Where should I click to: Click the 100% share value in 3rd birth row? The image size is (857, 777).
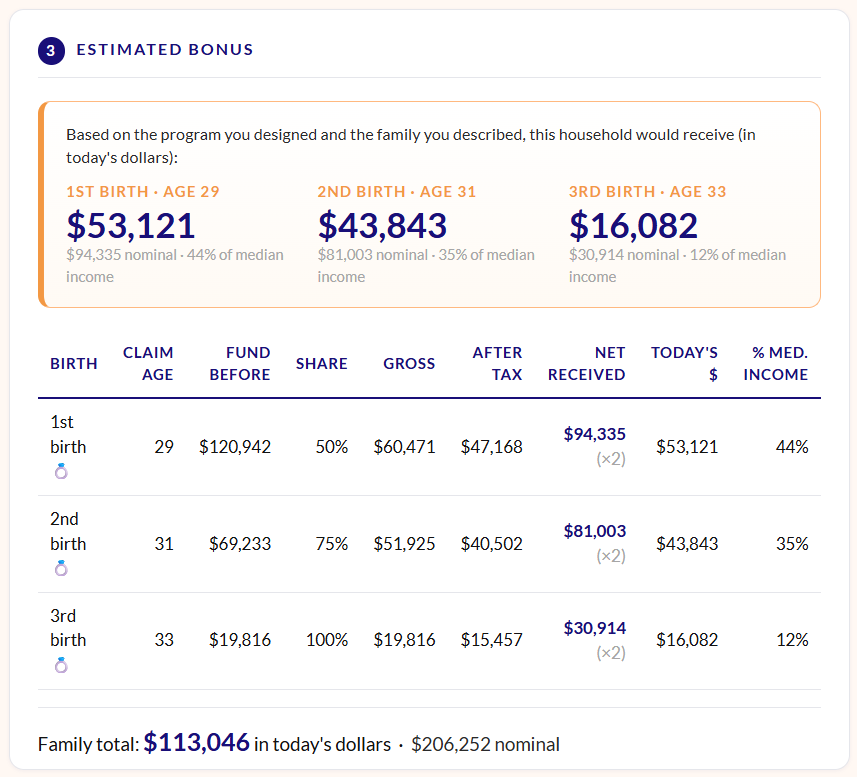pyautogui.click(x=327, y=640)
